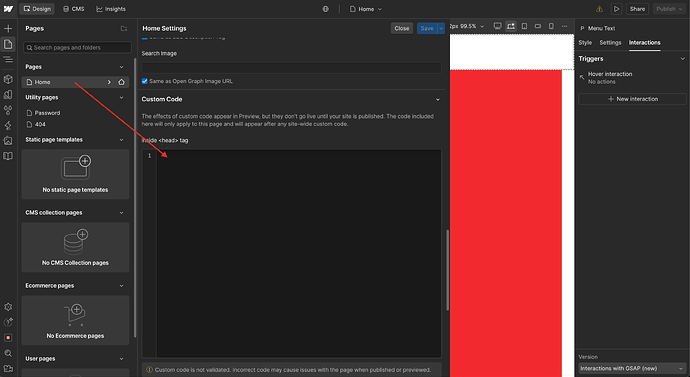Open the Search magnifier icon at sidebar bottom
This screenshot has height=377, width=690.
[8, 353]
